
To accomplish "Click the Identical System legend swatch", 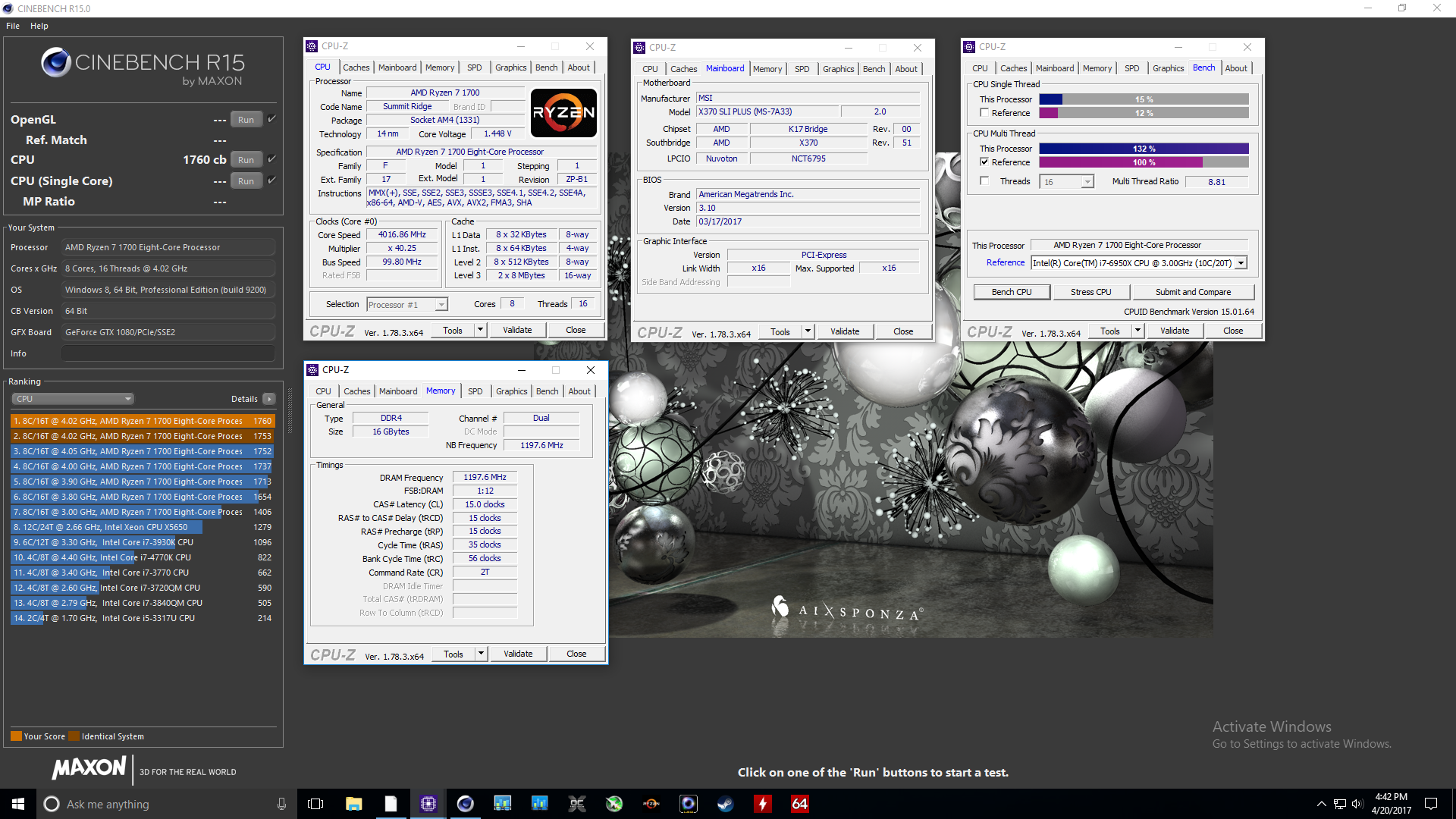I will 74,736.
